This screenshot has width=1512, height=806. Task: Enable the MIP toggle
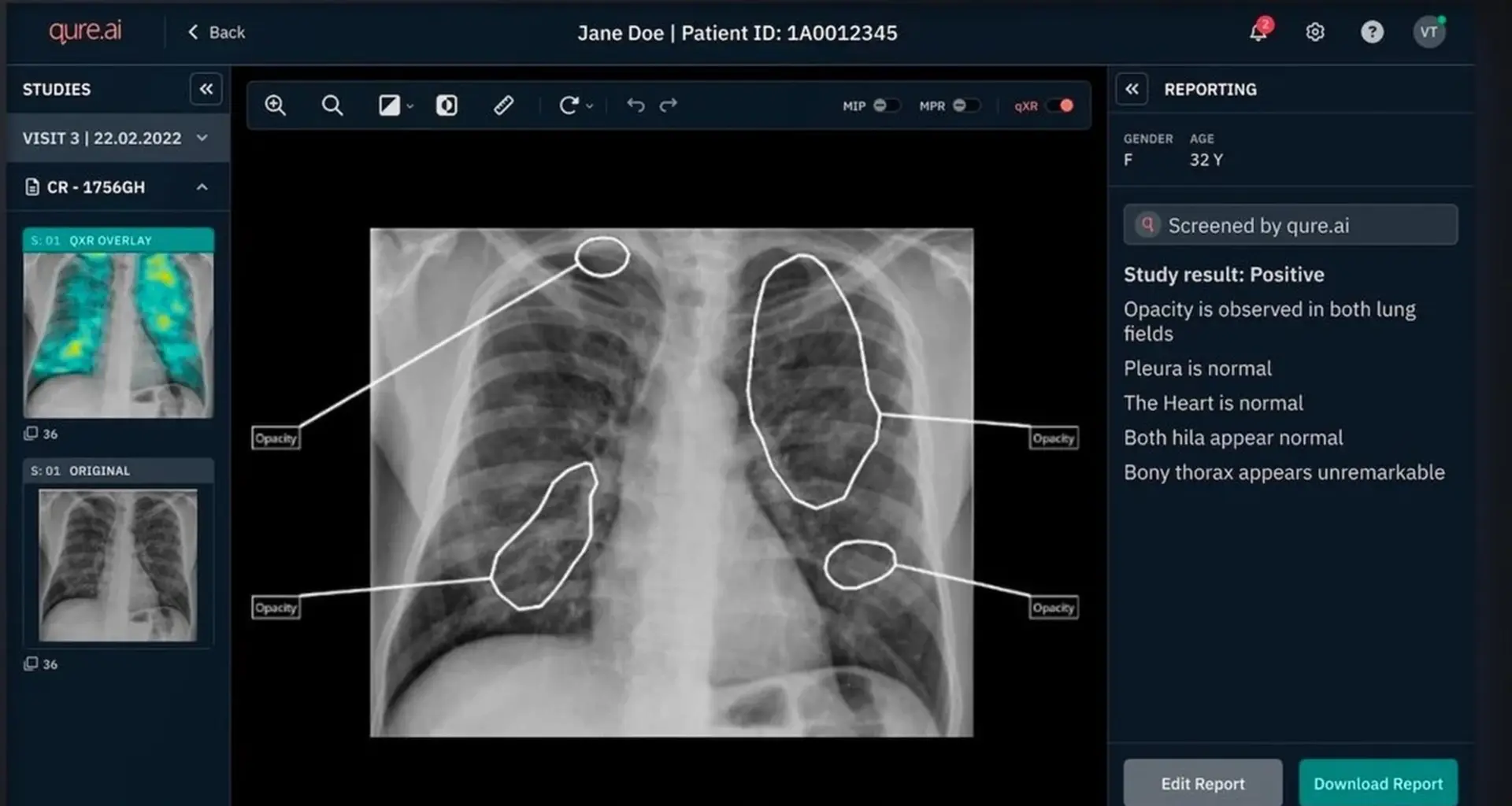pos(887,105)
